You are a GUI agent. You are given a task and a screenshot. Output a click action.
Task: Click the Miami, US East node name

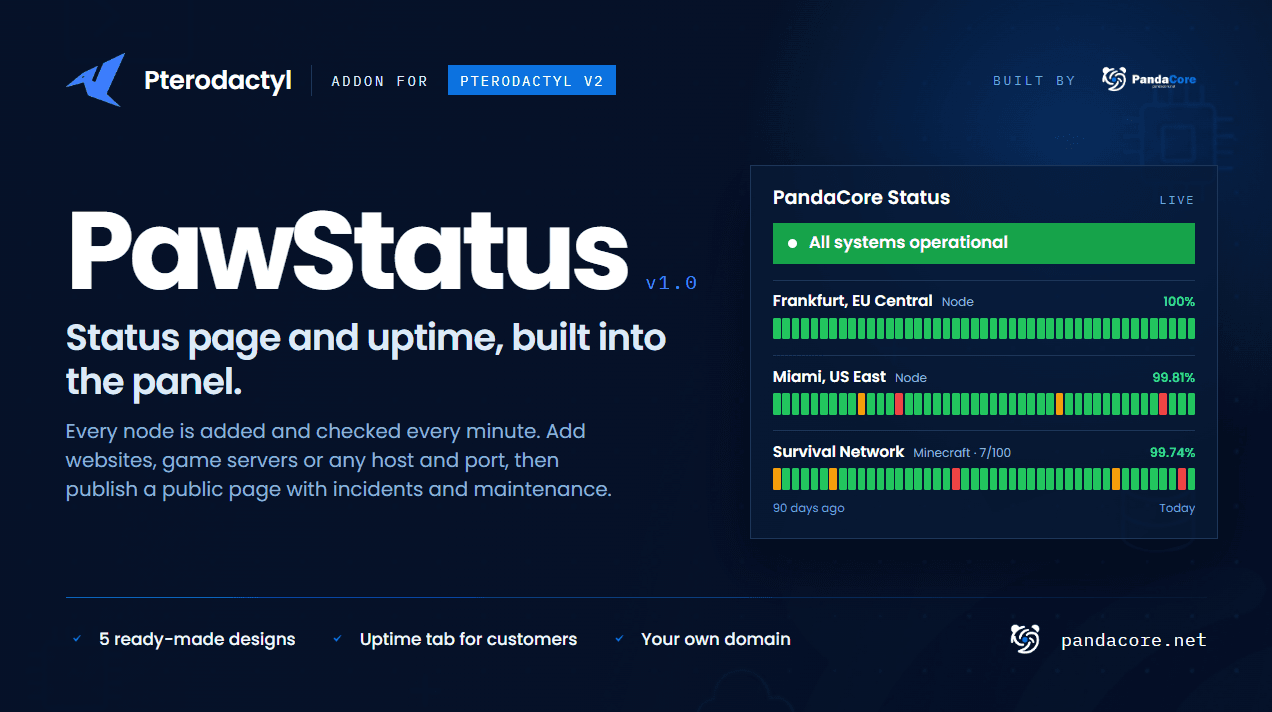point(830,377)
